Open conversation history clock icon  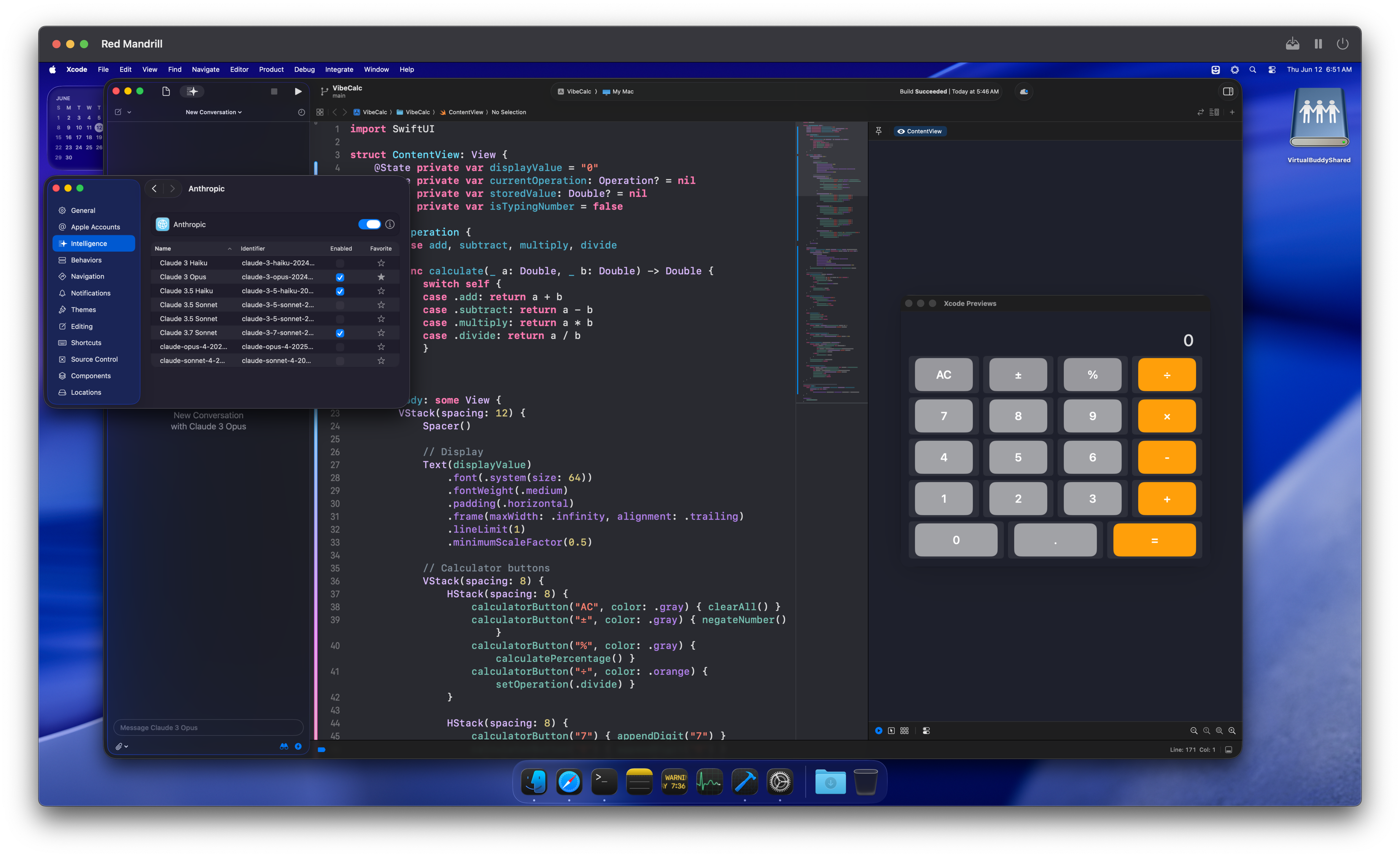[x=301, y=112]
